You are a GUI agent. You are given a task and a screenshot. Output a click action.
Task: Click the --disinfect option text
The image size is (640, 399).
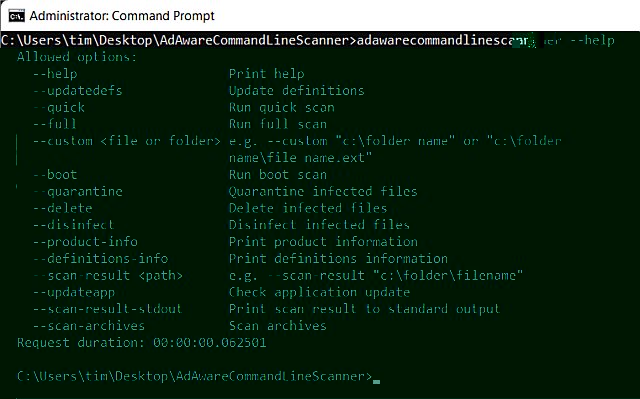pos(74,225)
